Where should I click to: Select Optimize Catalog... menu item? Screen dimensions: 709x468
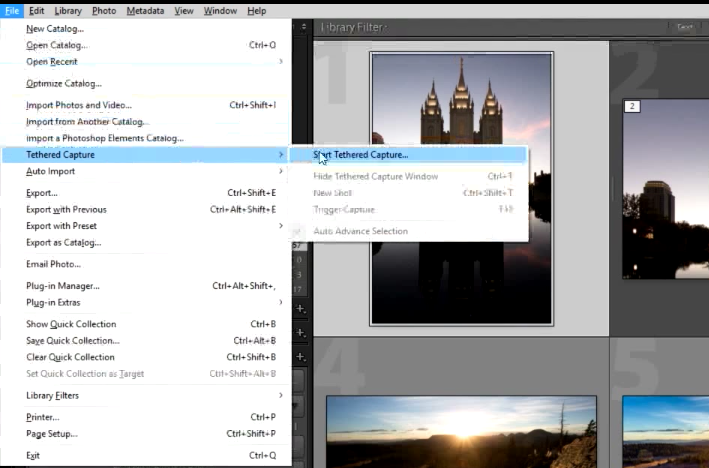(x=146, y=84)
